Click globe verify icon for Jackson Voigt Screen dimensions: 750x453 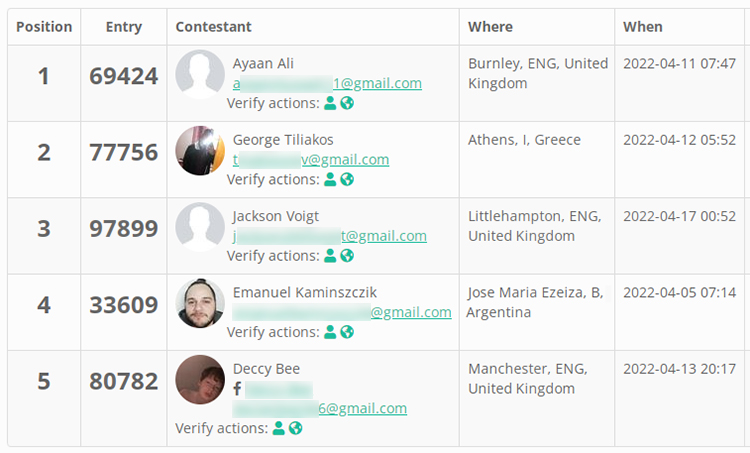click(347, 255)
